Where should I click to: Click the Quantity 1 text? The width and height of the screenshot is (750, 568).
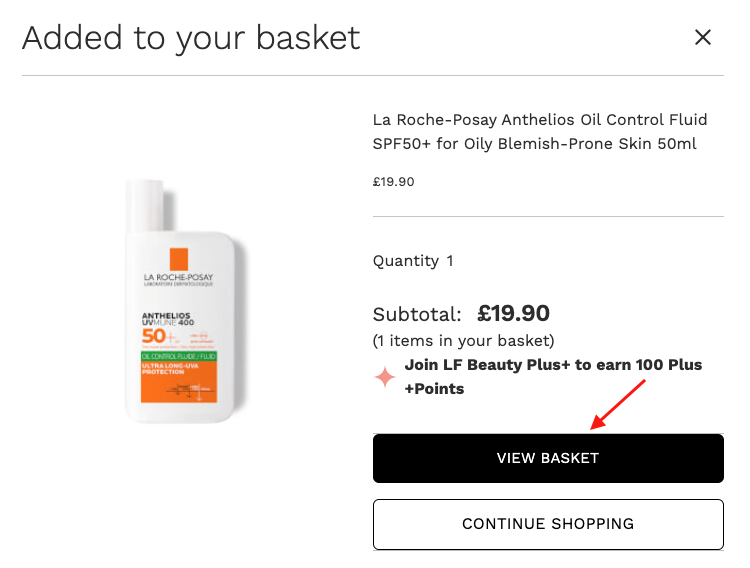[413, 261]
